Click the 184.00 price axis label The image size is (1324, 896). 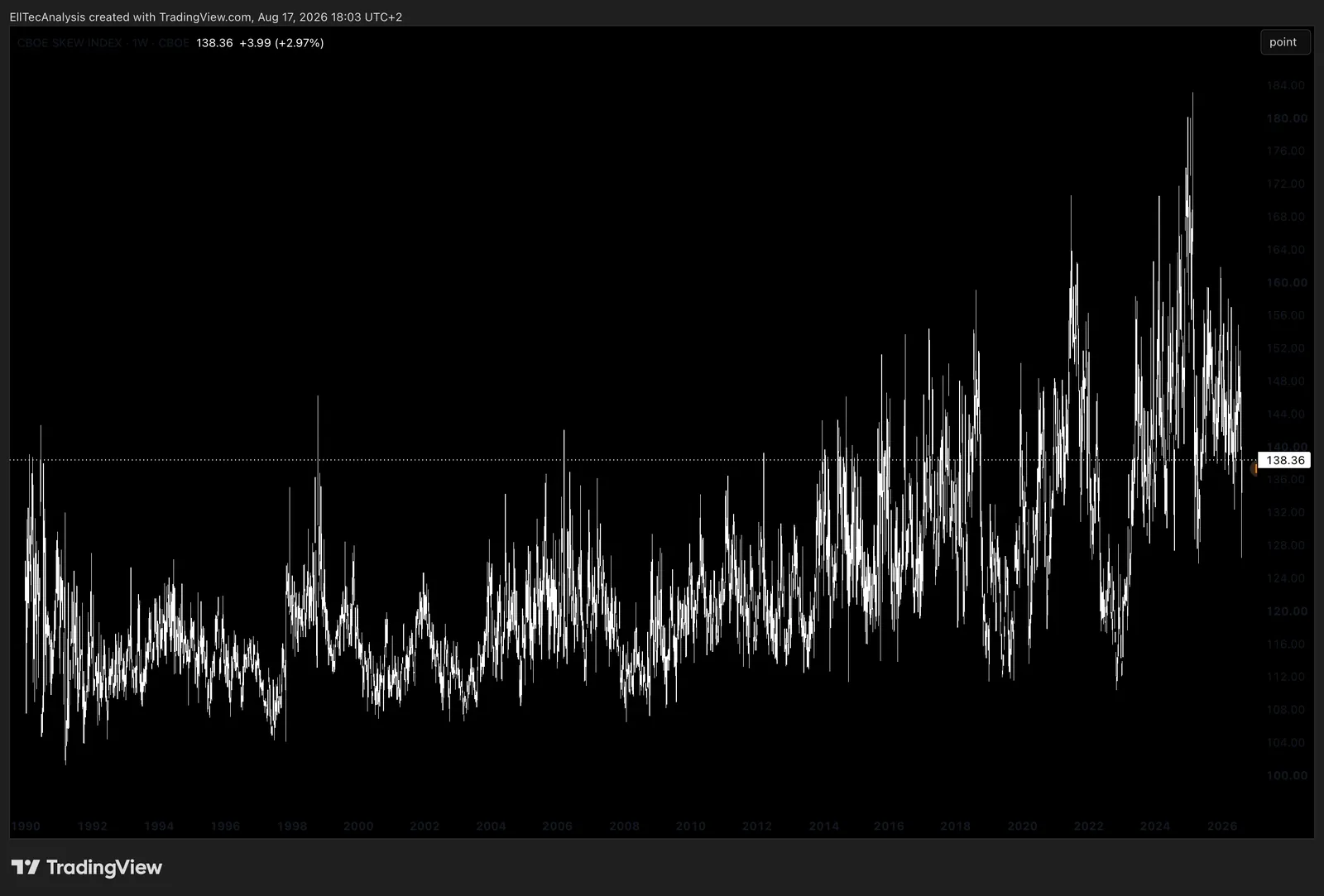1286,85
